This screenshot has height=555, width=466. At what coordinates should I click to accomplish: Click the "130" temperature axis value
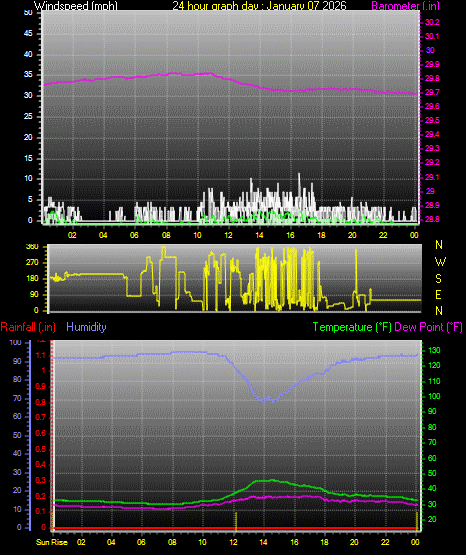[x=434, y=350]
